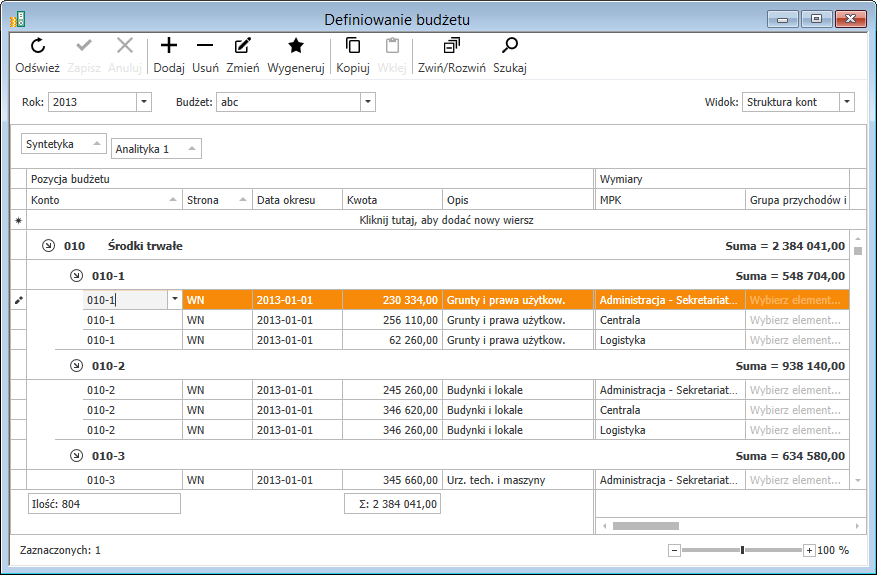Image resolution: width=877 pixels, height=575 pixels.
Task: Collapse the 010-3 subgroup
Action: 77,456
